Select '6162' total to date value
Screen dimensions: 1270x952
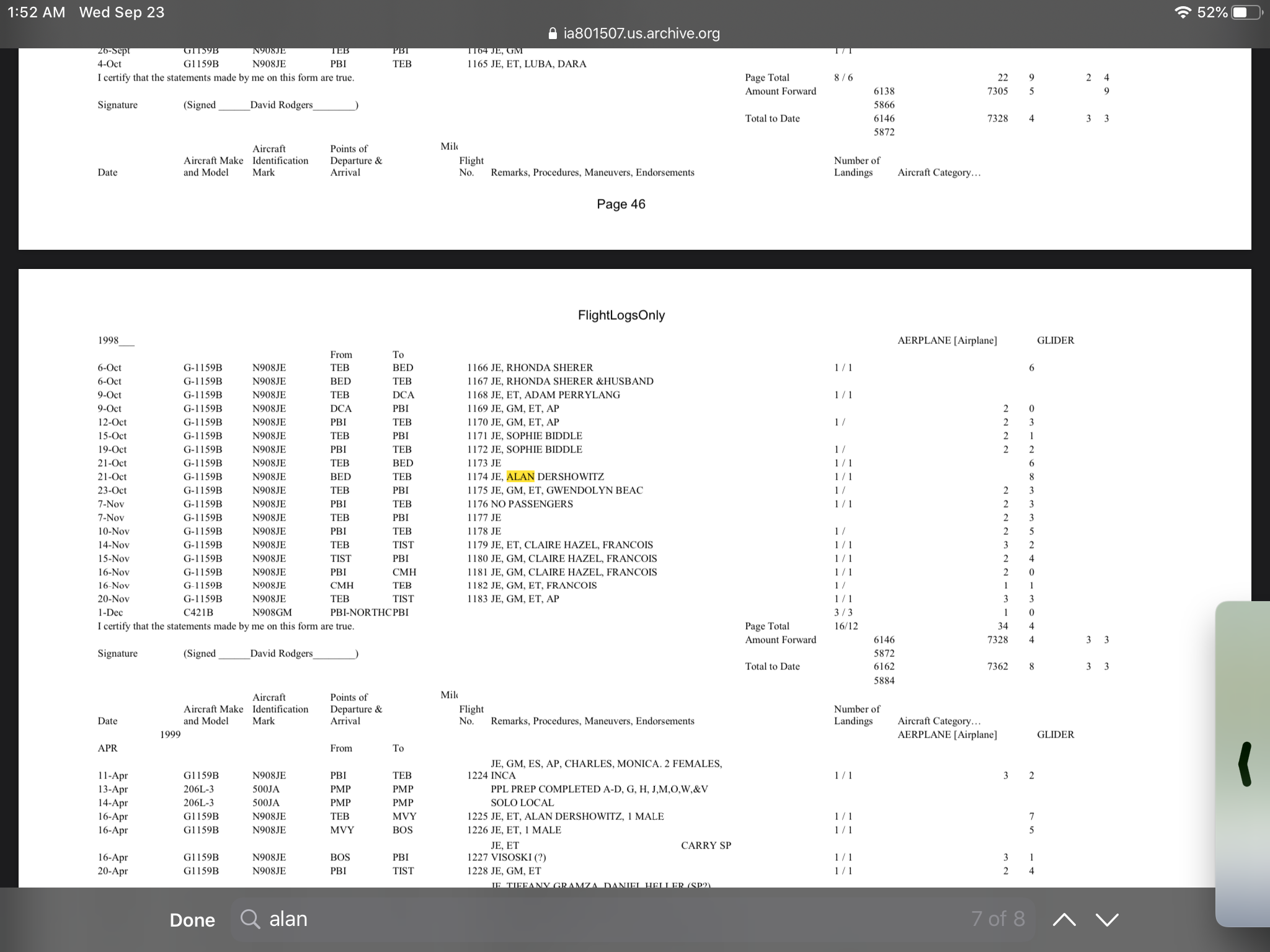(x=884, y=666)
